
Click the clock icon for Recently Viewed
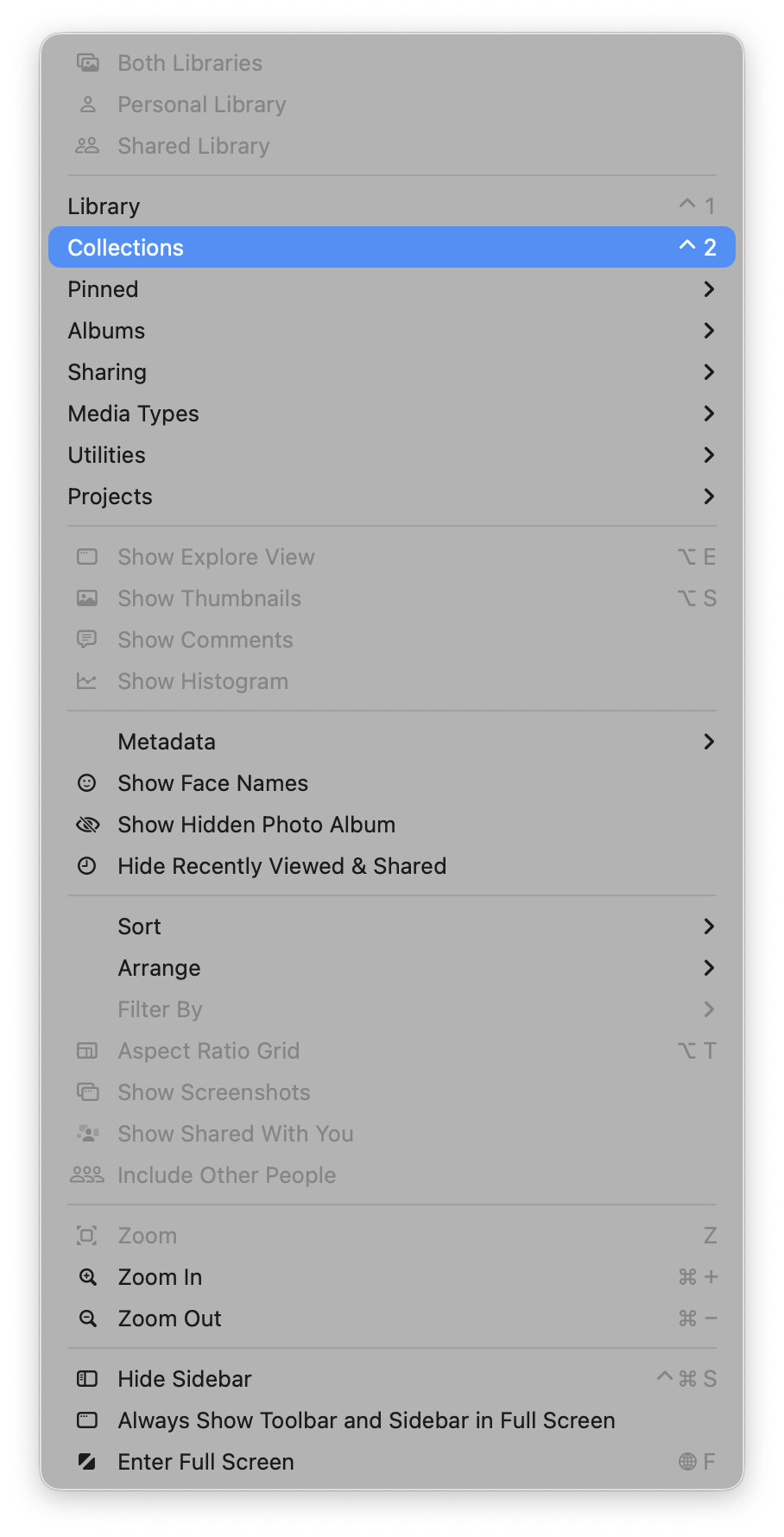pyautogui.click(x=87, y=866)
